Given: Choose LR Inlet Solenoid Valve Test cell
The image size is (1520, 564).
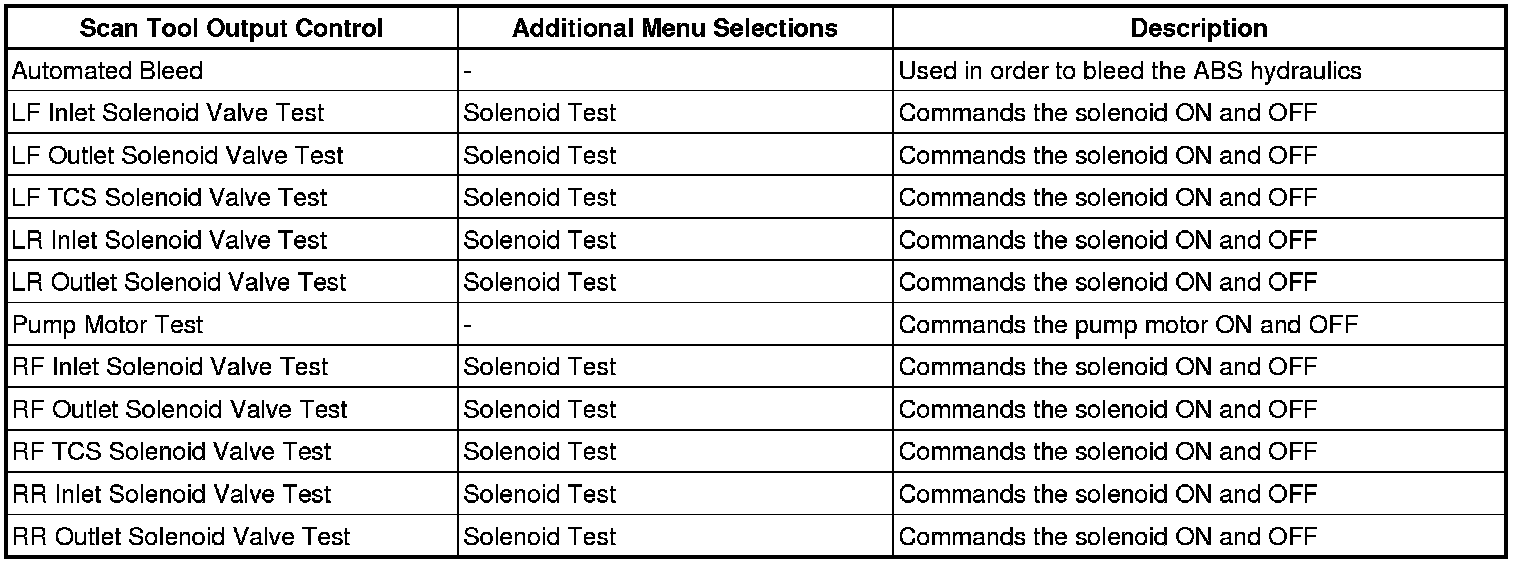Looking at the screenshot, I should click(x=170, y=240).
